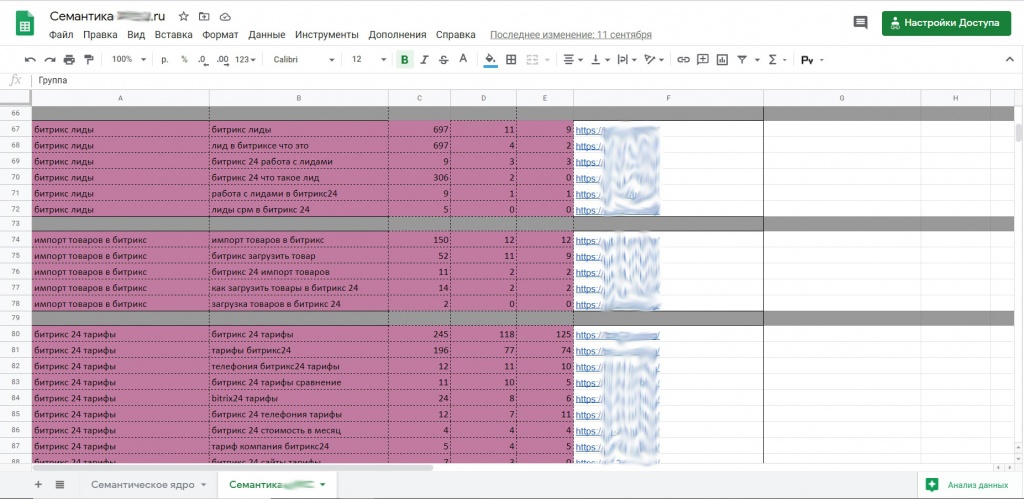Insert a link using the toolbar icon

(x=684, y=60)
